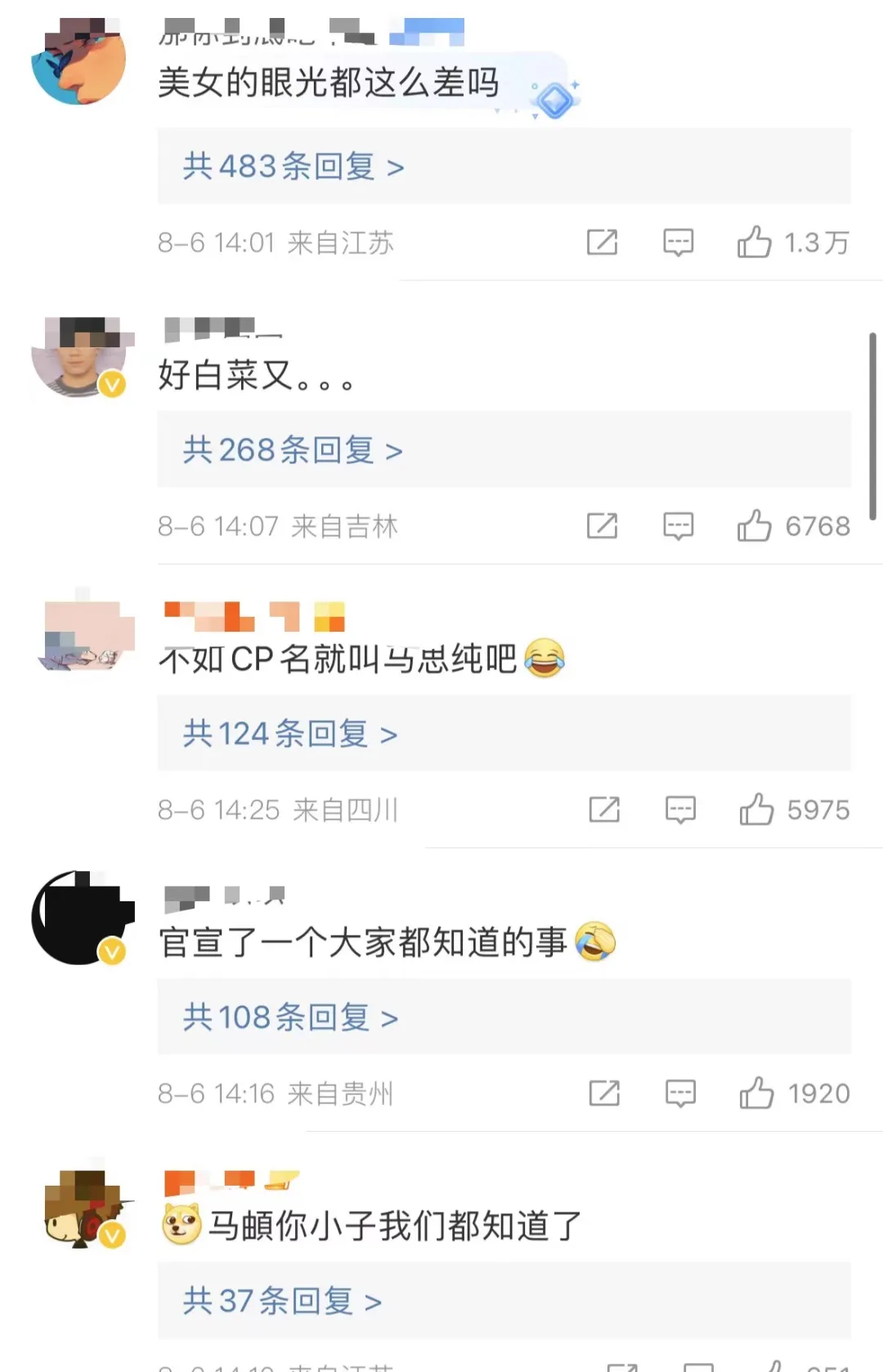This screenshot has height=1372, width=883.
Task: Open the 共108条回复 replies
Action: [x=504, y=1017]
